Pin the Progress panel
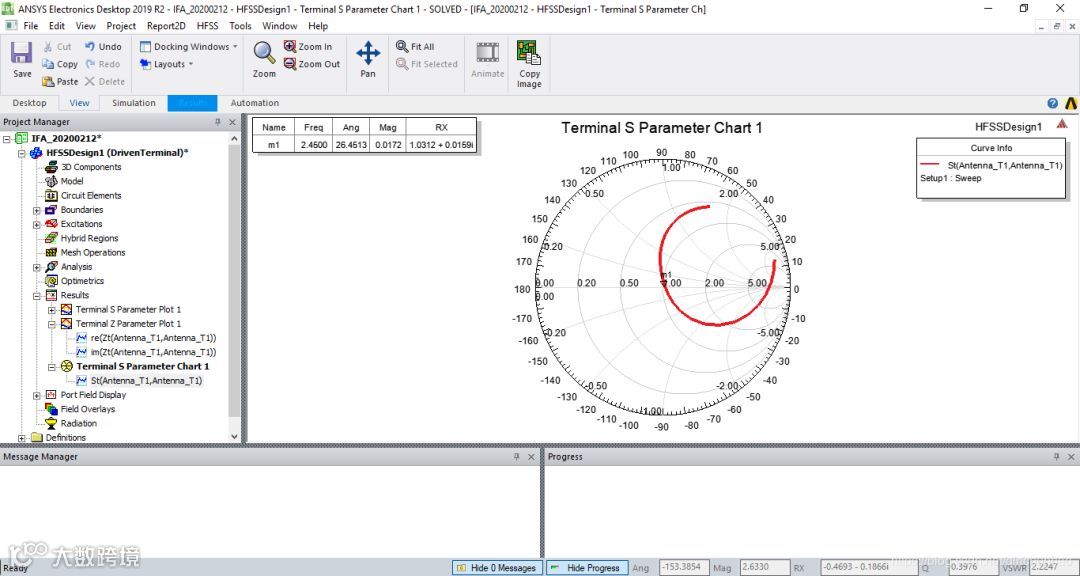 (x=1057, y=457)
